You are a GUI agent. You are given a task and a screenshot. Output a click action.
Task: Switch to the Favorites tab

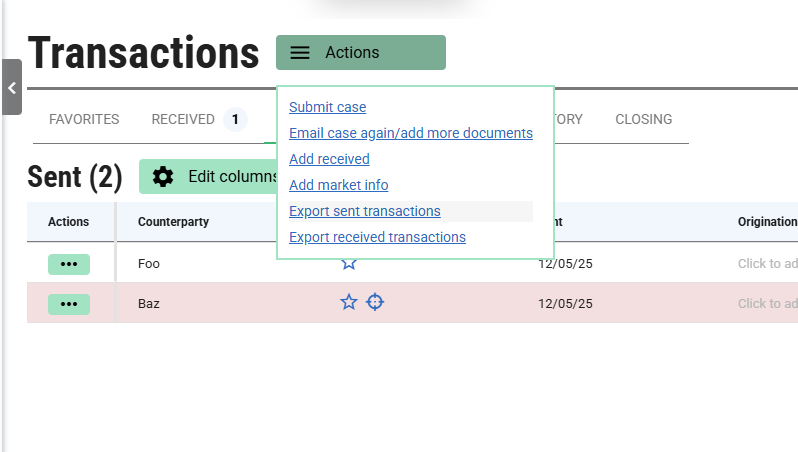[84, 119]
